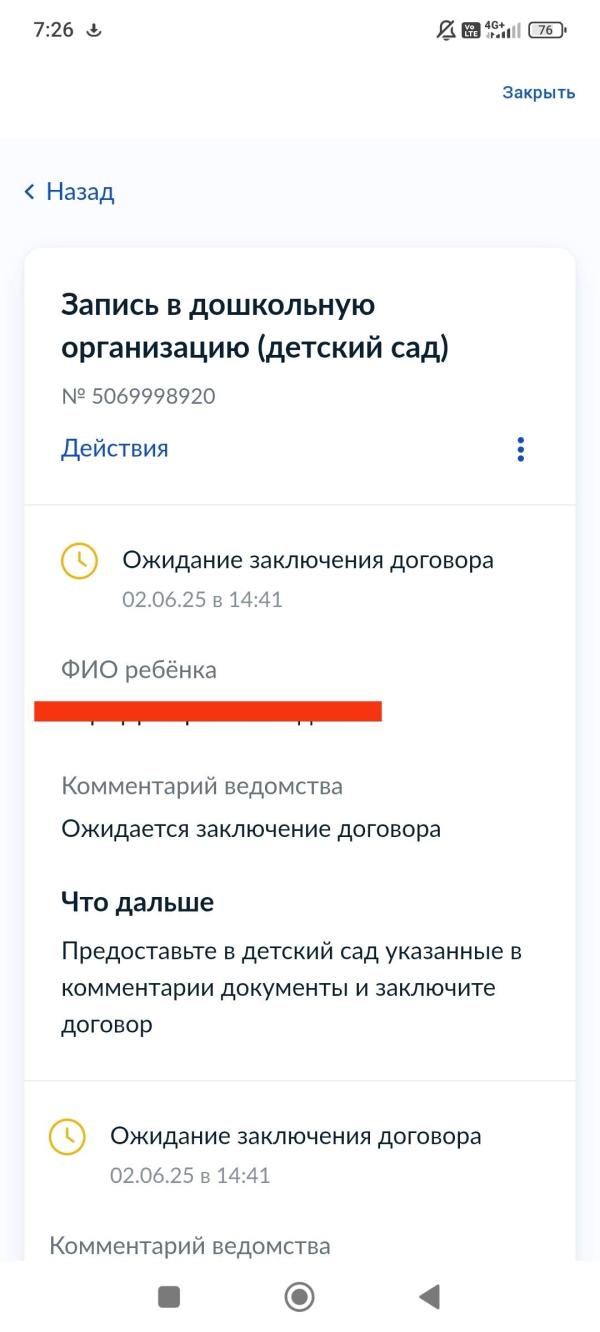Viewport: 600px width, 1332px height.
Task: Tap the first Комментарий ведомства label
Action: 202,786
